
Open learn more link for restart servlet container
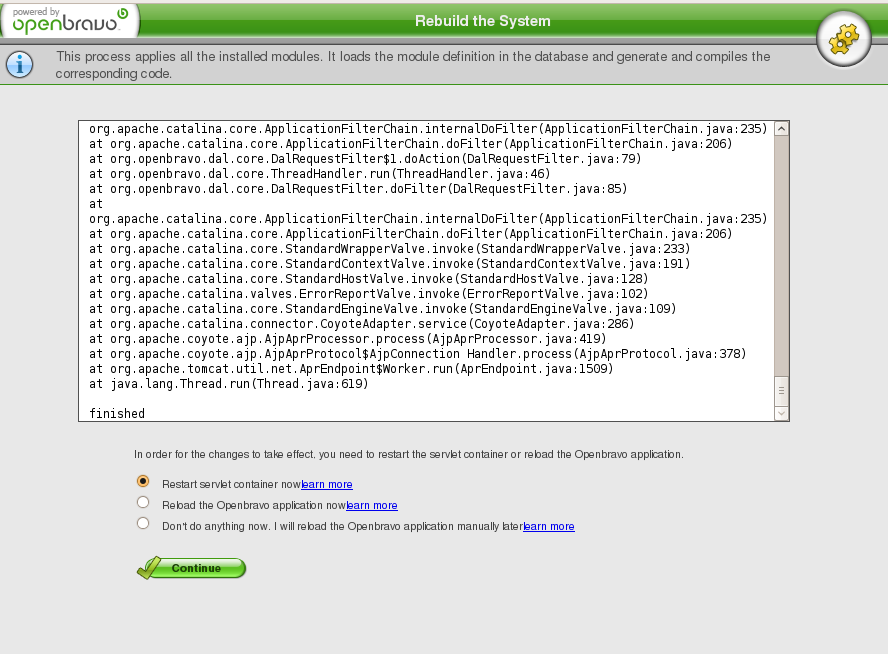(327, 484)
